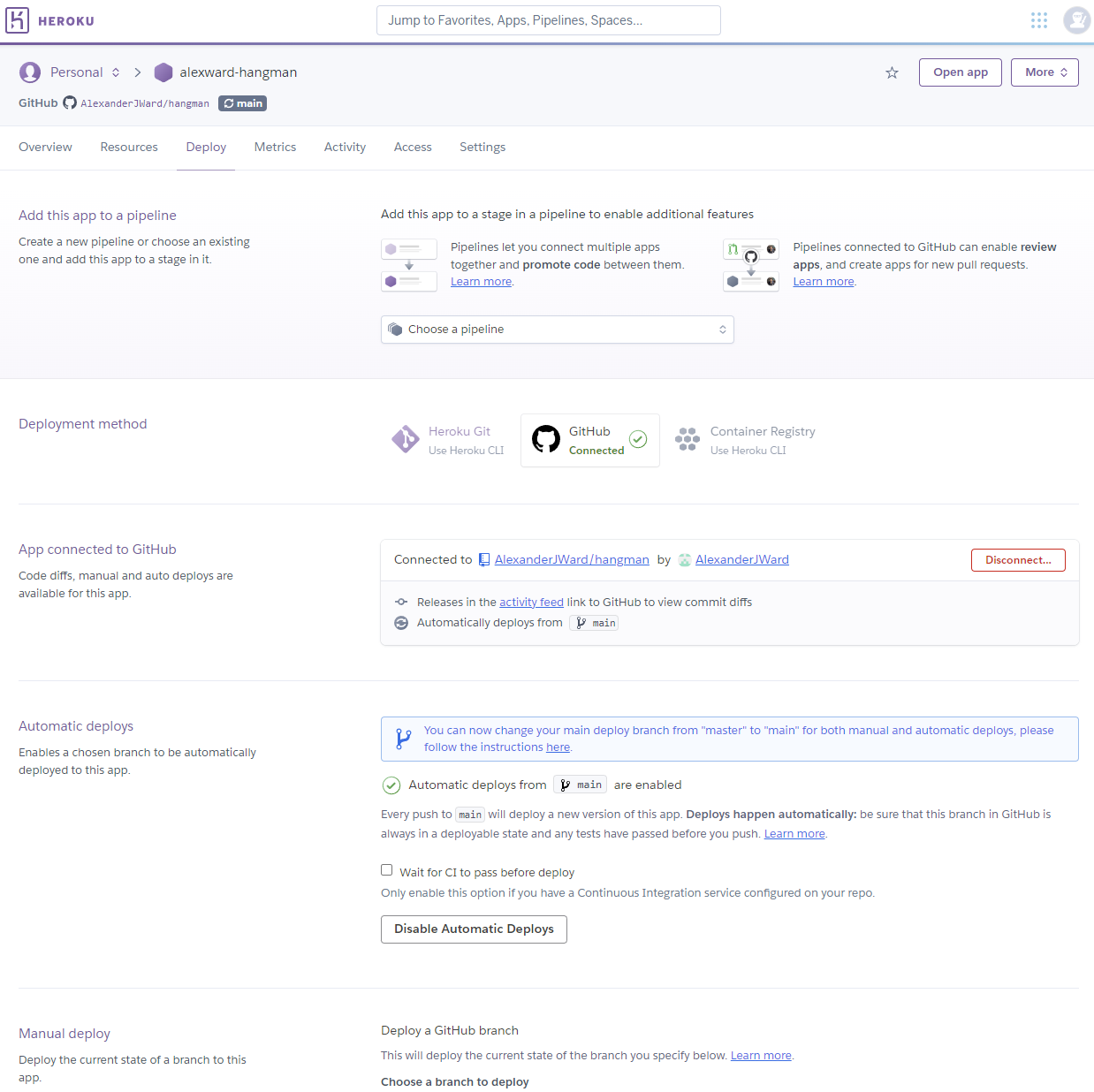Switch to the Resources tab
This screenshot has height=1092, width=1094.
pos(129,147)
